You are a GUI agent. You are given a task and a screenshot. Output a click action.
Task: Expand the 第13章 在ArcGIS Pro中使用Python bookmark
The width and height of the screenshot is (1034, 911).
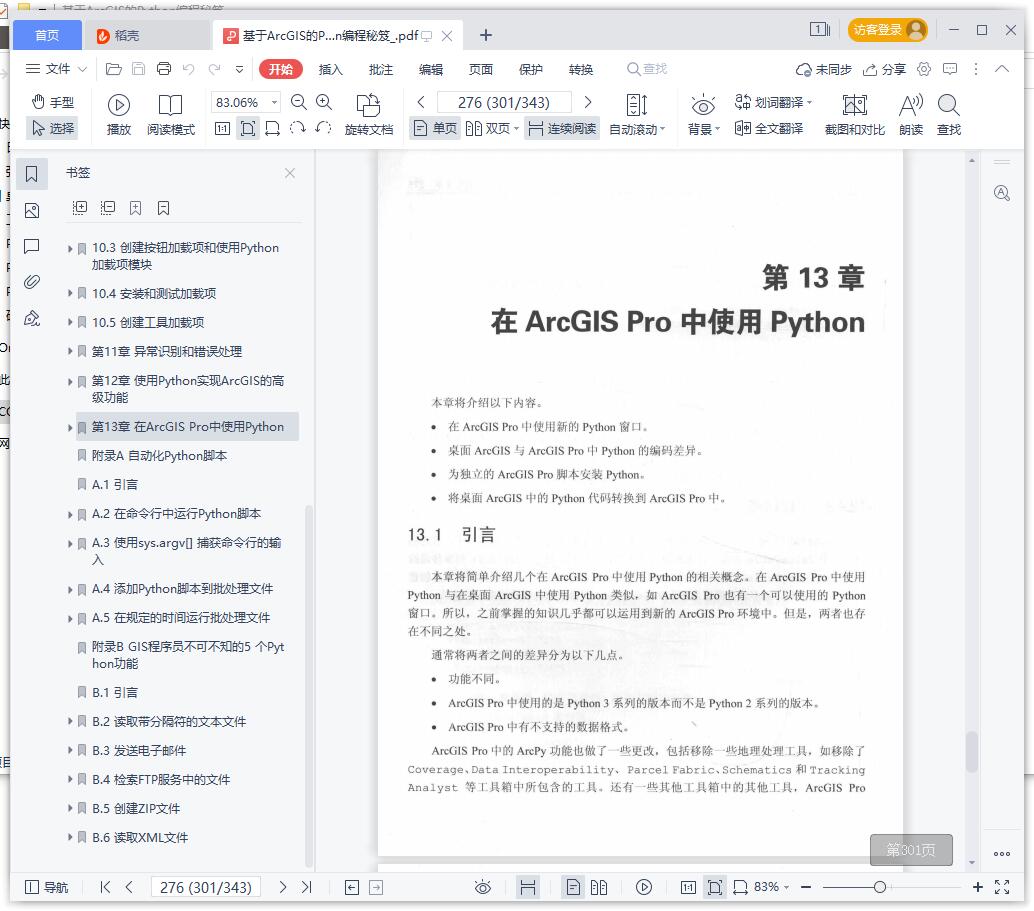tap(70, 427)
